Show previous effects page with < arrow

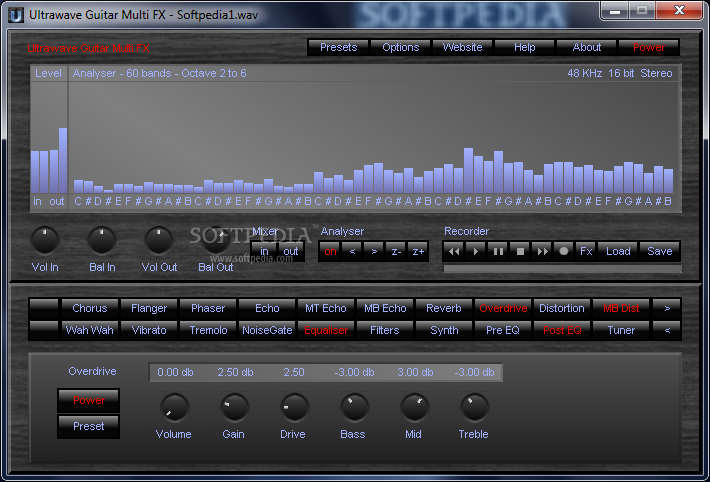pos(666,330)
